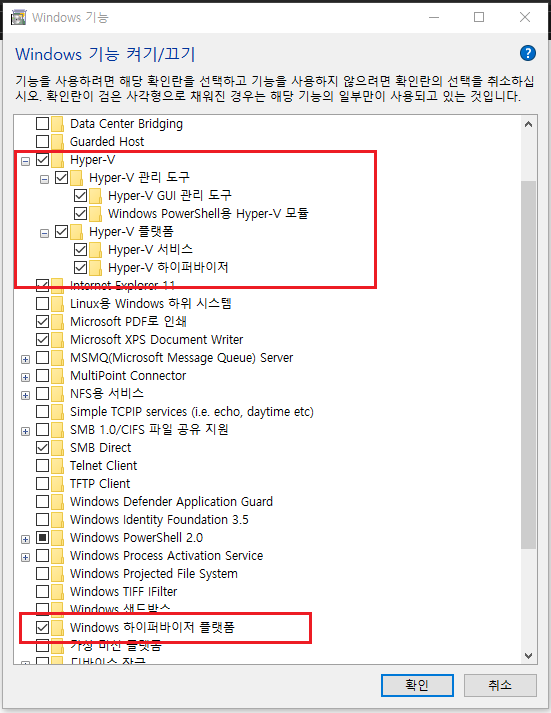This screenshot has width=551, height=713.
Task: Select the Windows 하이퍼바이저 플랫폼 label
Action: click(152, 628)
